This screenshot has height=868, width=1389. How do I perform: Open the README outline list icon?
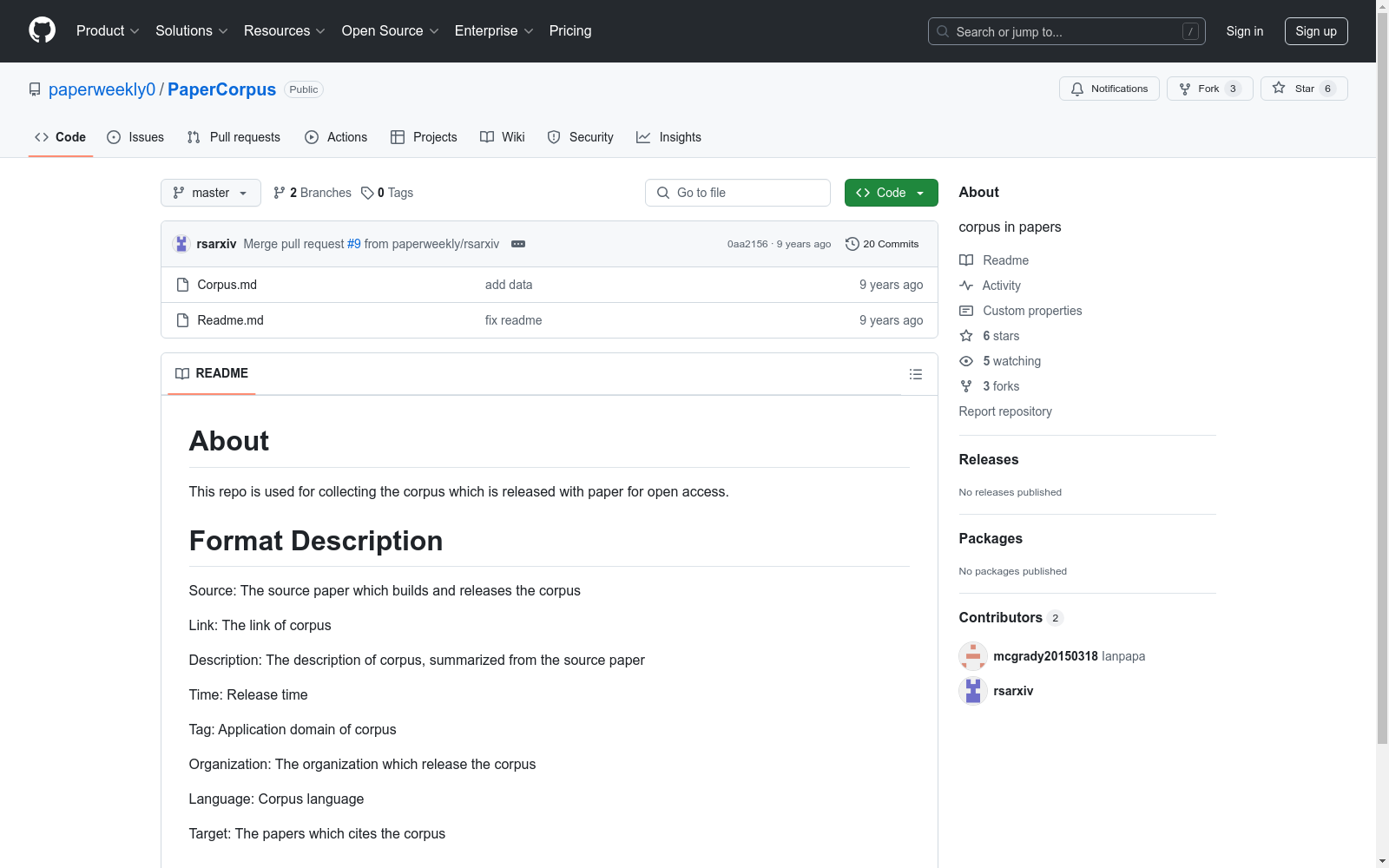(x=916, y=374)
